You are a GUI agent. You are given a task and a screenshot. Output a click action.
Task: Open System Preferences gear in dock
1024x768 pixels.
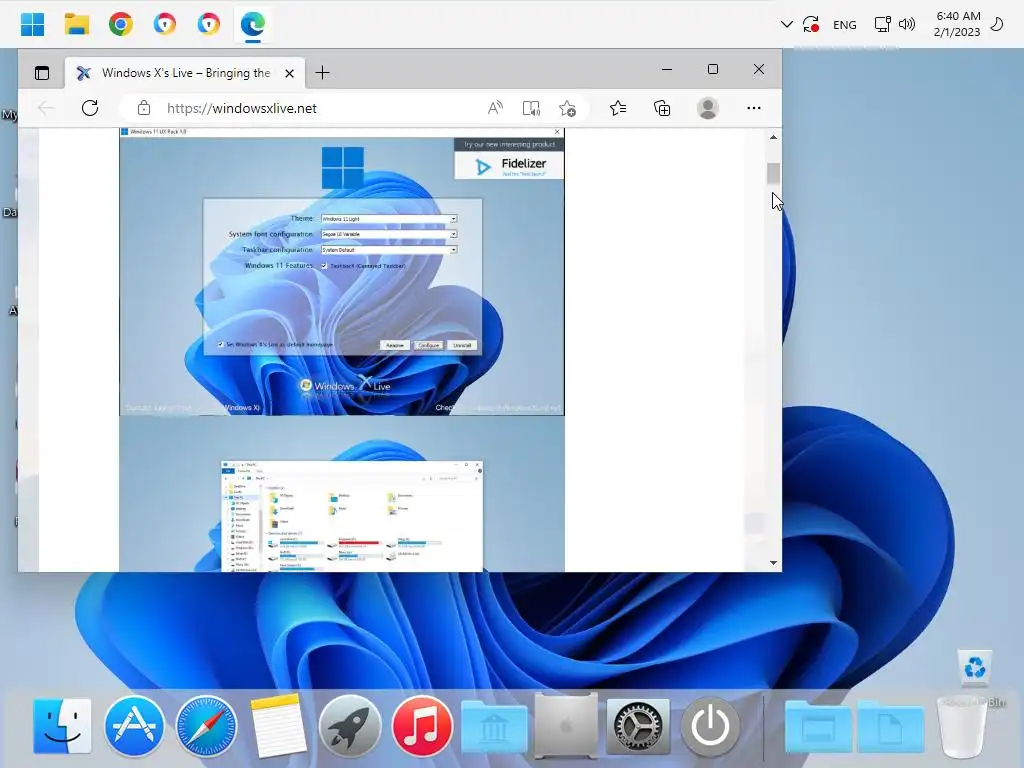638,726
